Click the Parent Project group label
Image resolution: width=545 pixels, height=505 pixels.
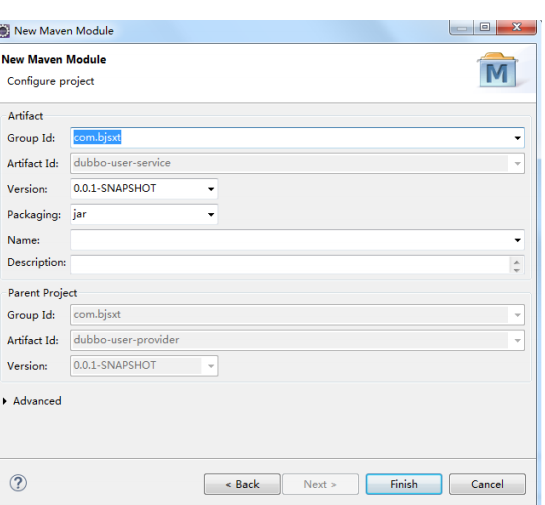pyautogui.click(x=42, y=293)
